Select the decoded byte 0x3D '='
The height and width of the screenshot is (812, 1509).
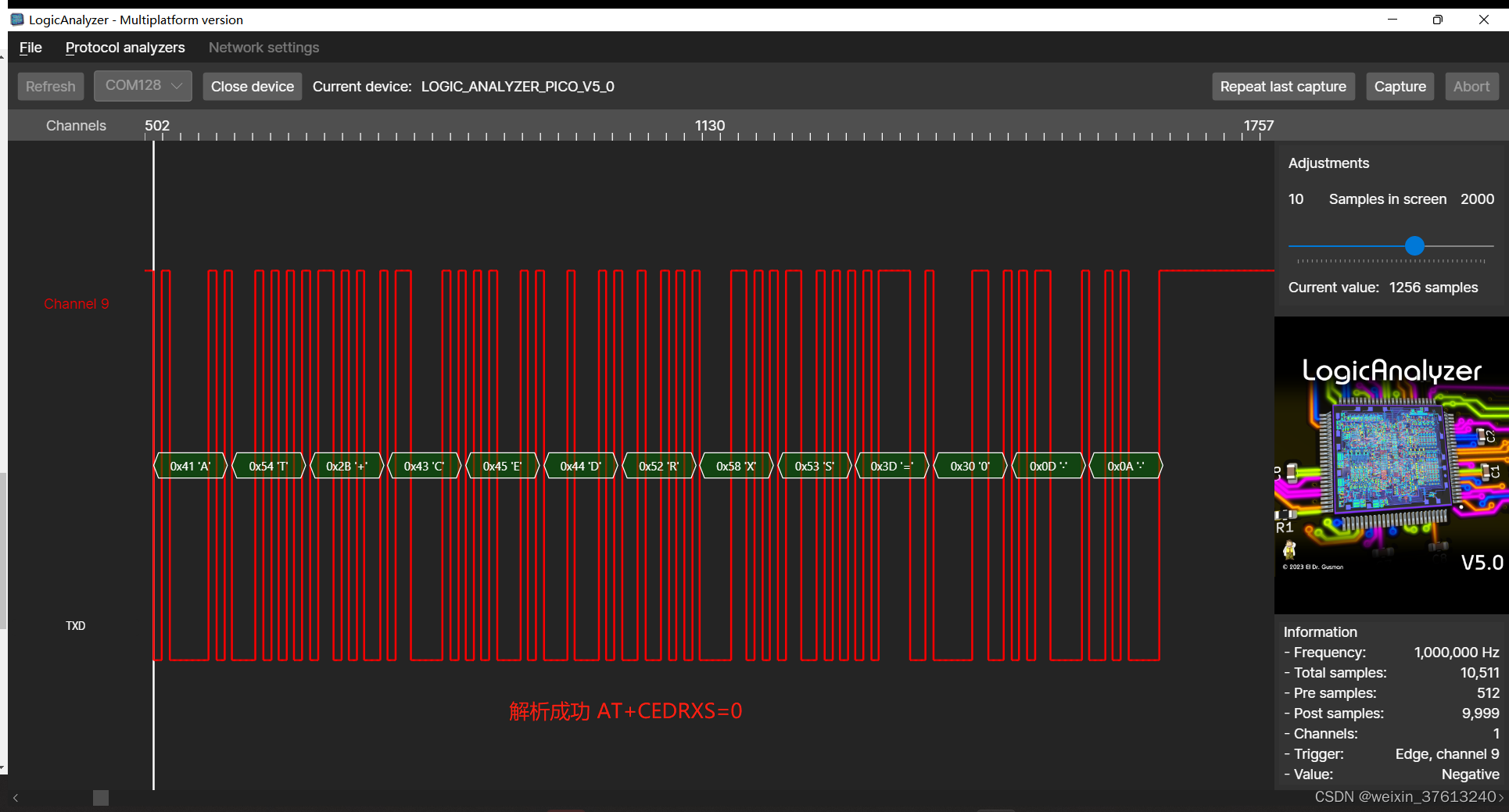coord(892,466)
